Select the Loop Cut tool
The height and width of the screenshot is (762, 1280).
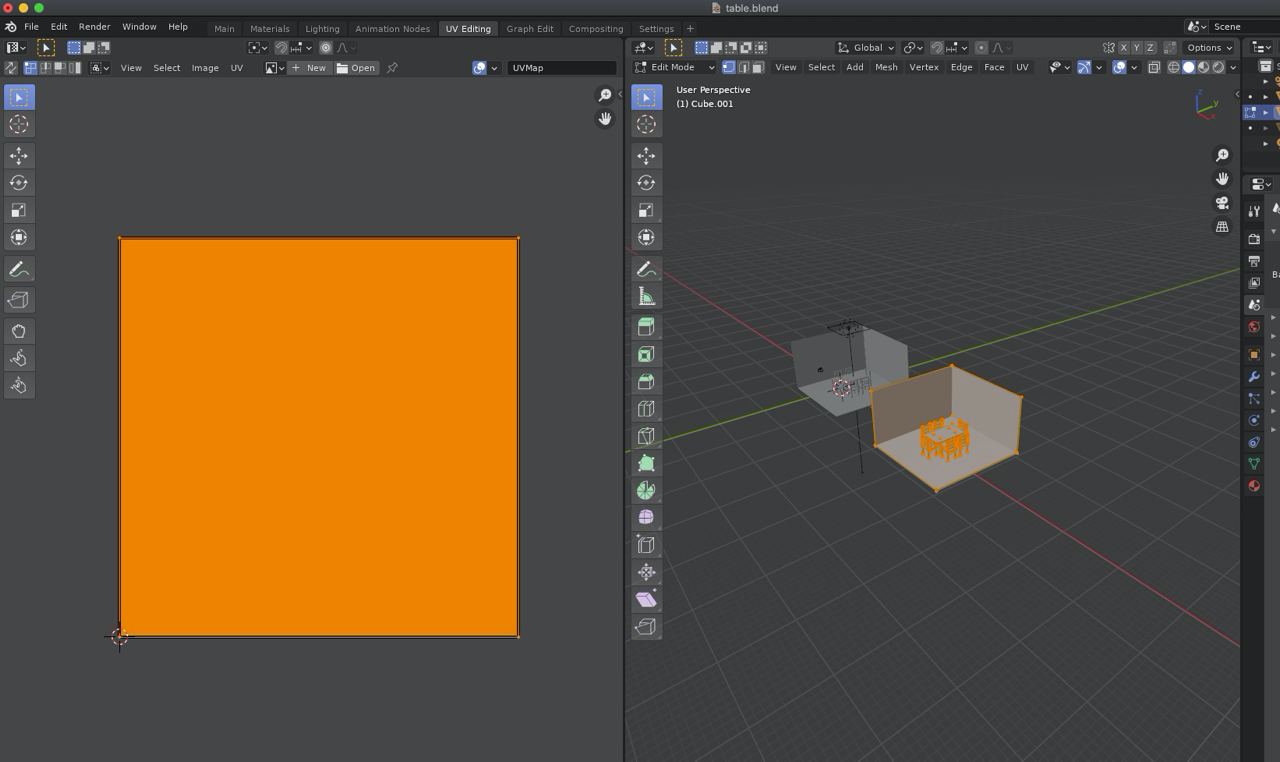pos(646,408)
